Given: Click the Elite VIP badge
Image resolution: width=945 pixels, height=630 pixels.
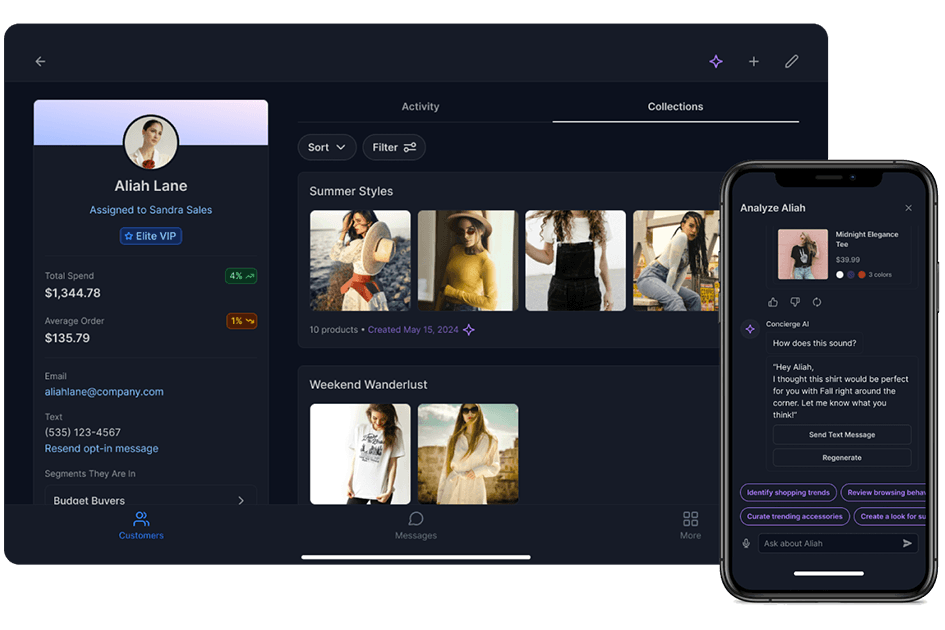Looking at the screenshot, I should 151,236.
